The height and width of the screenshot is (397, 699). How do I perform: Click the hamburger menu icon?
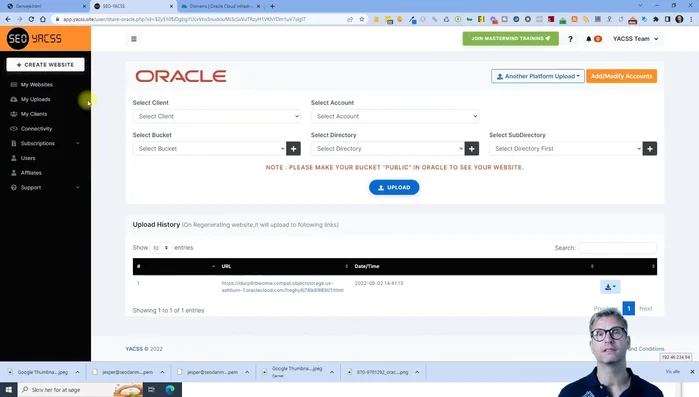coord(134,39)
